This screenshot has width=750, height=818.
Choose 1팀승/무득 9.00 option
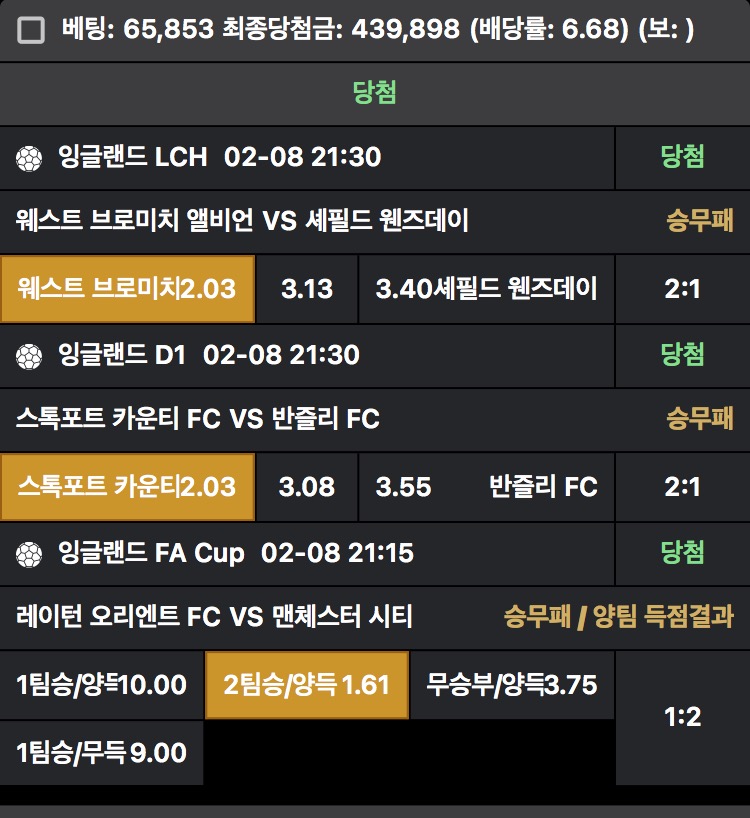tap(102, 752)
